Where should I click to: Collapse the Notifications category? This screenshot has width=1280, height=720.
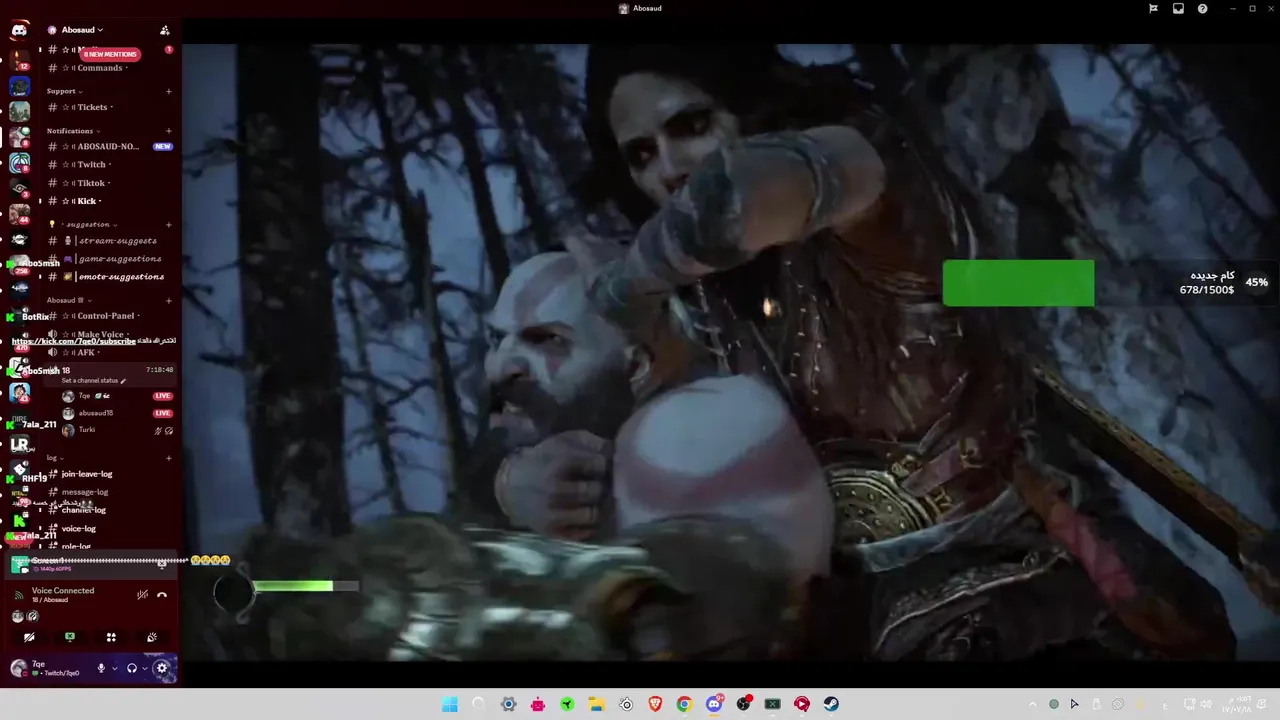tap(73, 131)
